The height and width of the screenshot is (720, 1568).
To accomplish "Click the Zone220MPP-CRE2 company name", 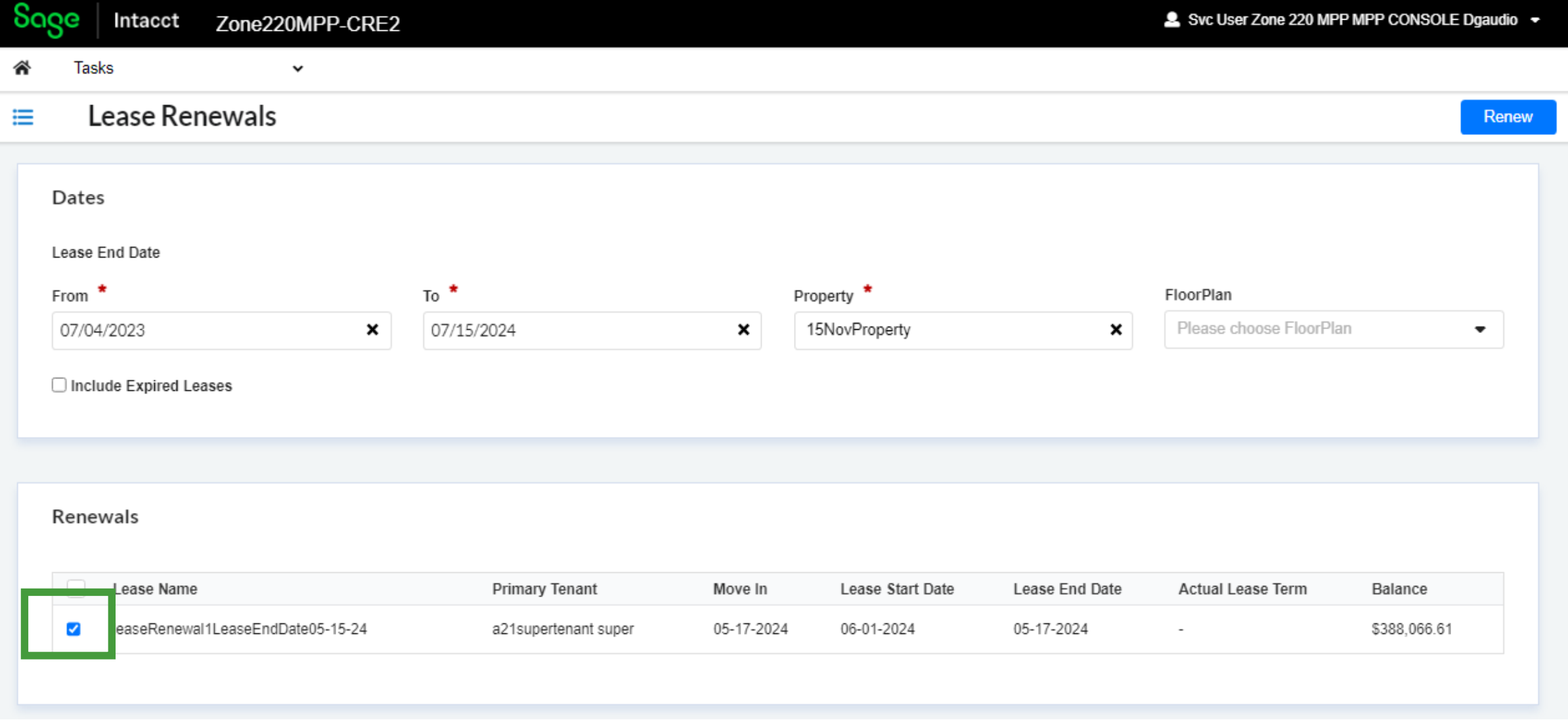I will 308,24.
